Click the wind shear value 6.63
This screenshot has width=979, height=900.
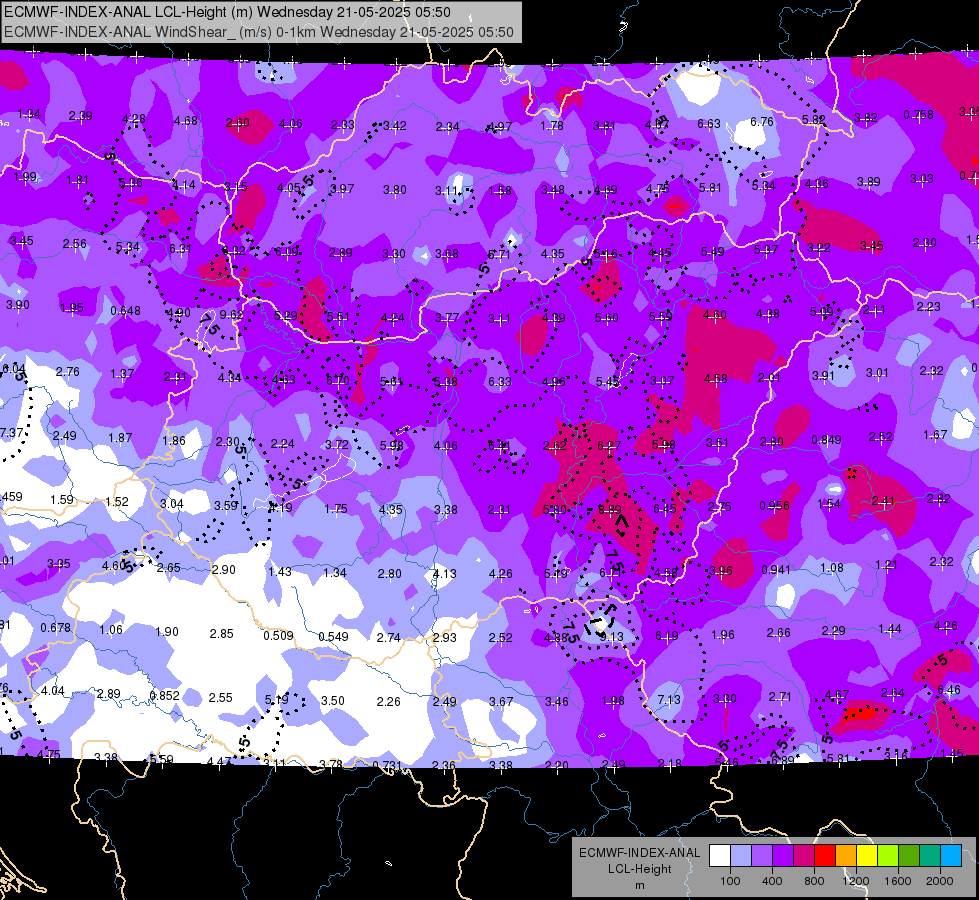pyautogui.click(x=709, y=123)
